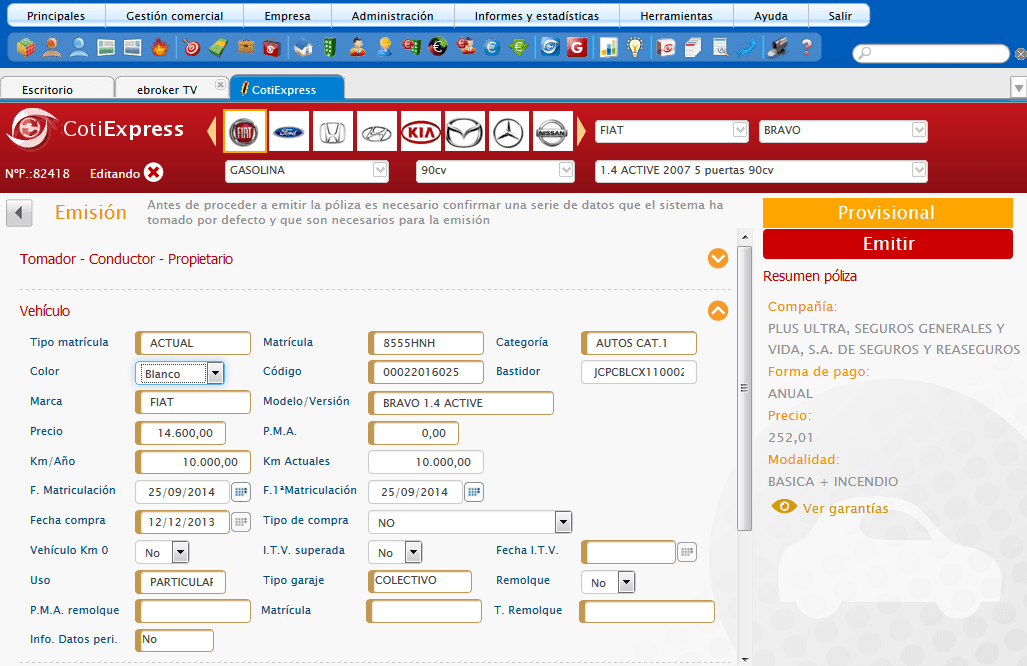Go back with the left arrow button
The height and width of the screenshot is (666, 1027).
tap(19, 213)
